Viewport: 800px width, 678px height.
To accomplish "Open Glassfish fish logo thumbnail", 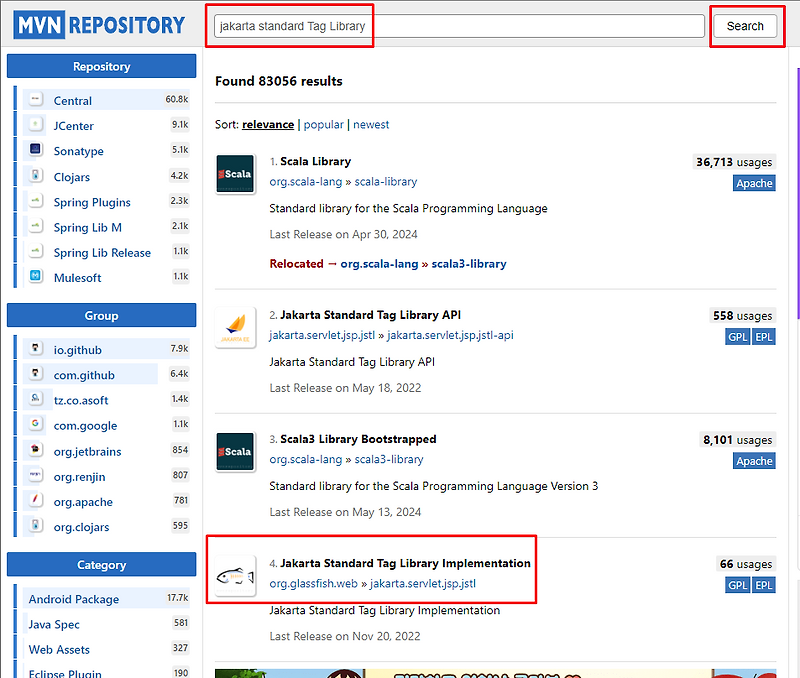I will 235,576.
